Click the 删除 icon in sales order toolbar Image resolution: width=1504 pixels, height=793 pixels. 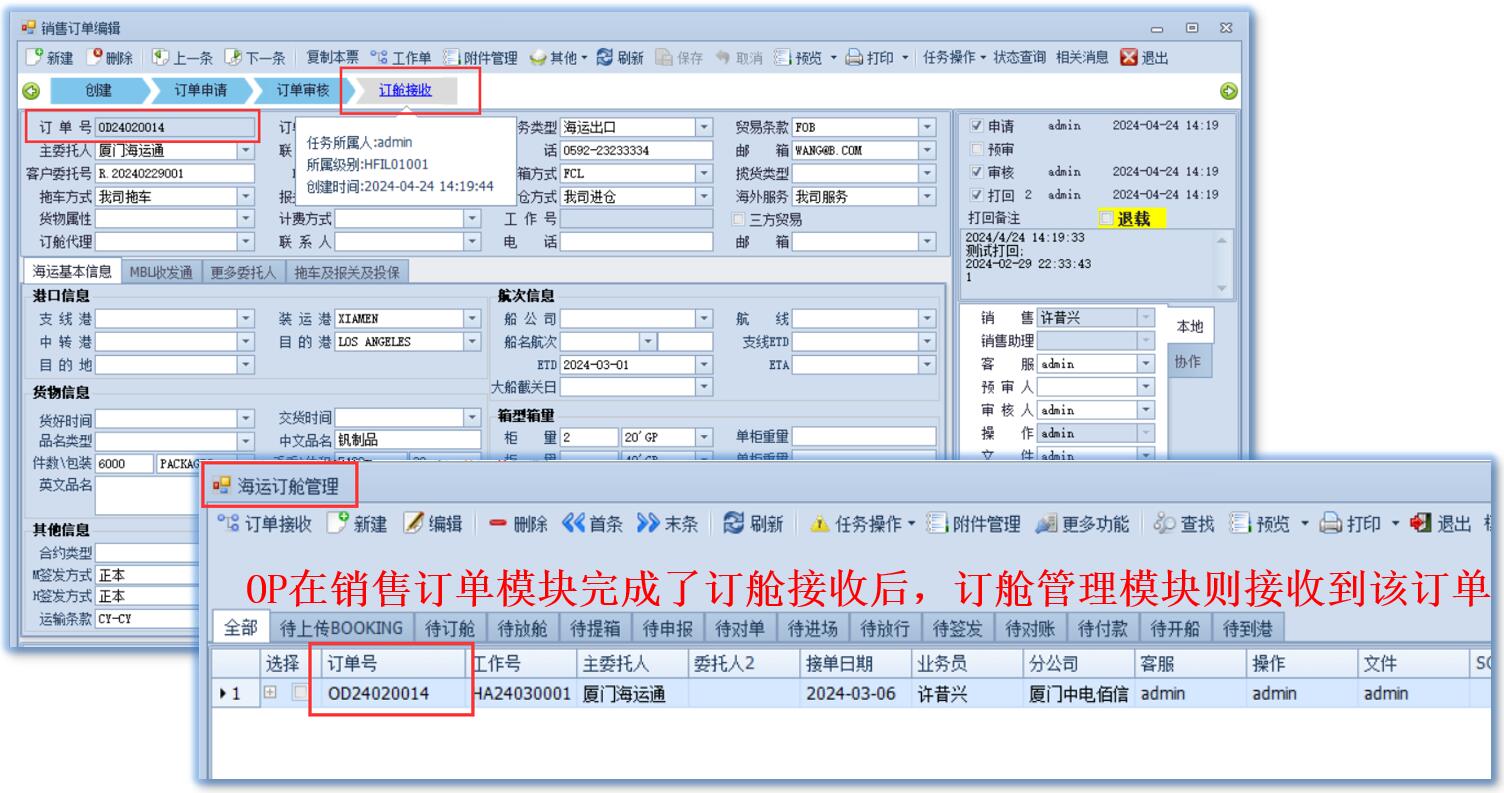pos(95,58)
